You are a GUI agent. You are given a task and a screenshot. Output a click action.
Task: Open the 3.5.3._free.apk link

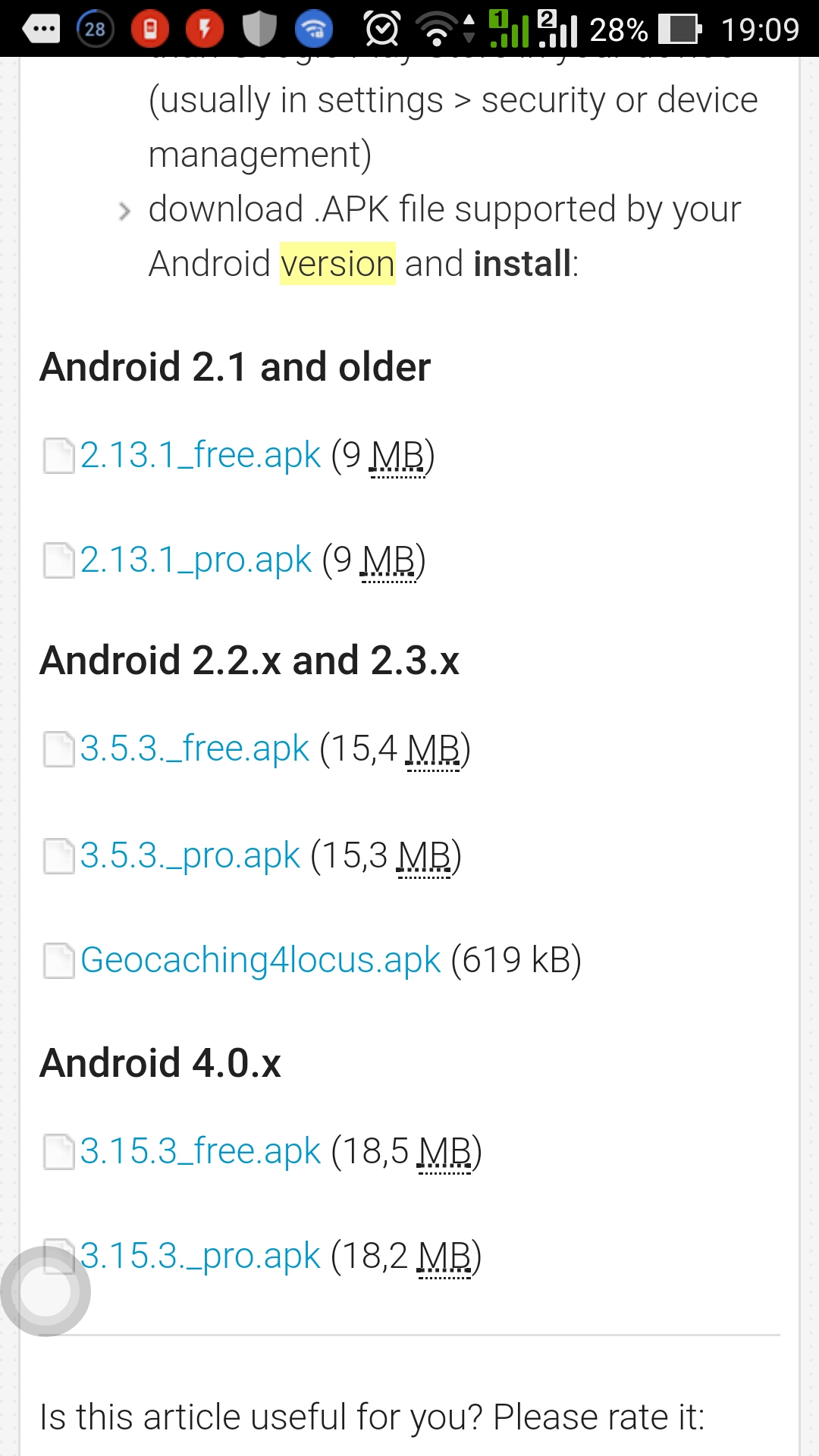pos(194,749)
